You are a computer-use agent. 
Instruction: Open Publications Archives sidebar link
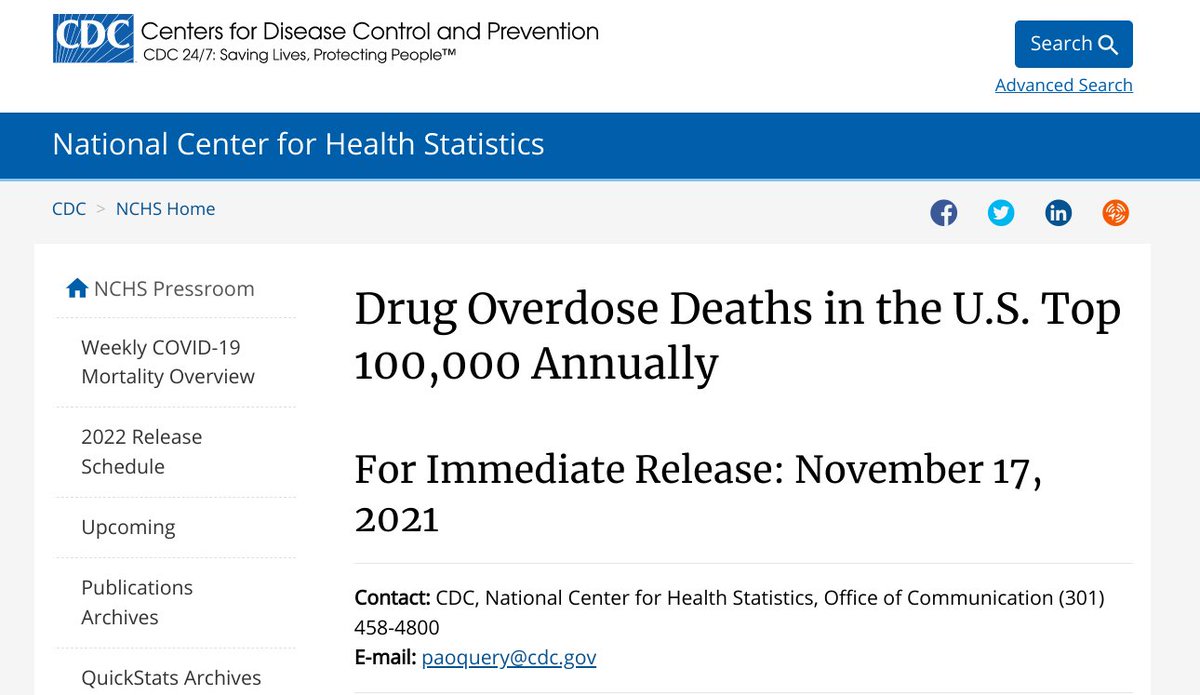[x=137, y=602]
